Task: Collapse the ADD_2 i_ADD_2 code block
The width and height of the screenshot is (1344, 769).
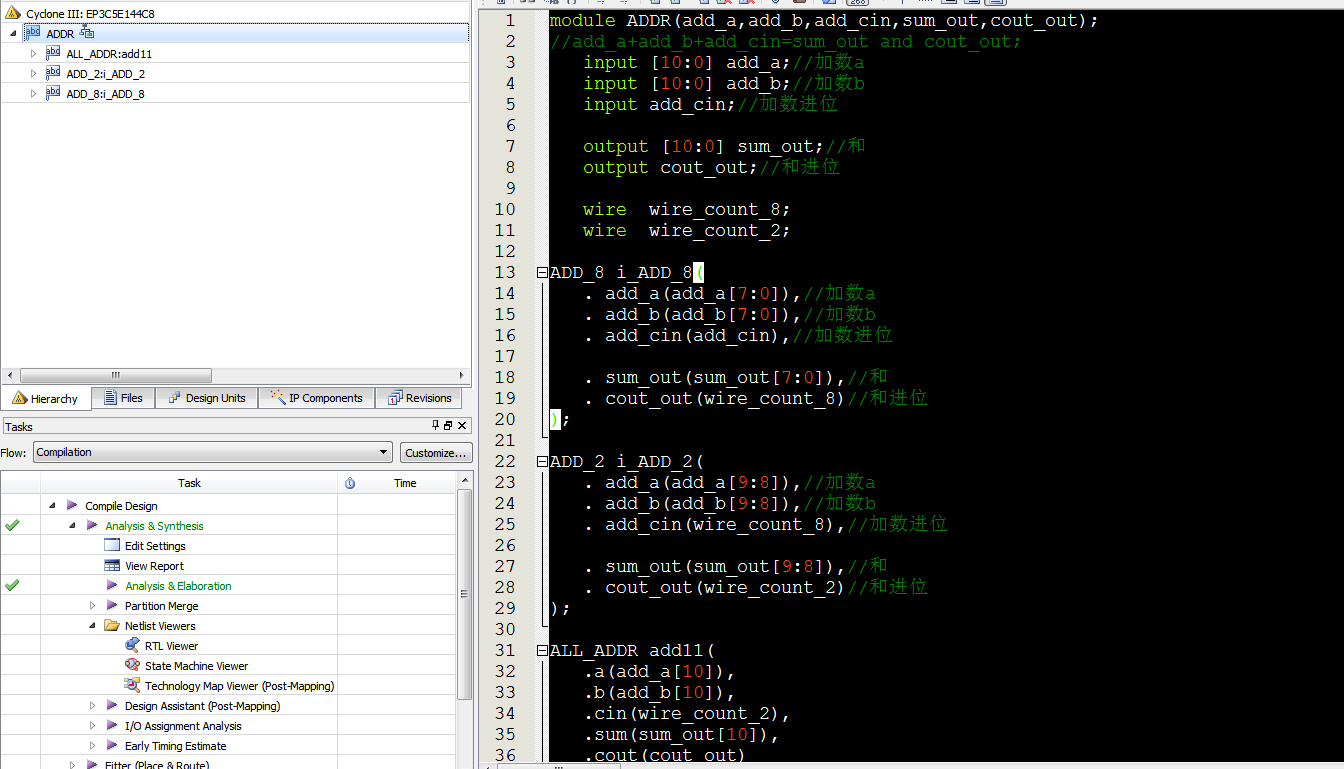Action: click(x=542, y=461)
